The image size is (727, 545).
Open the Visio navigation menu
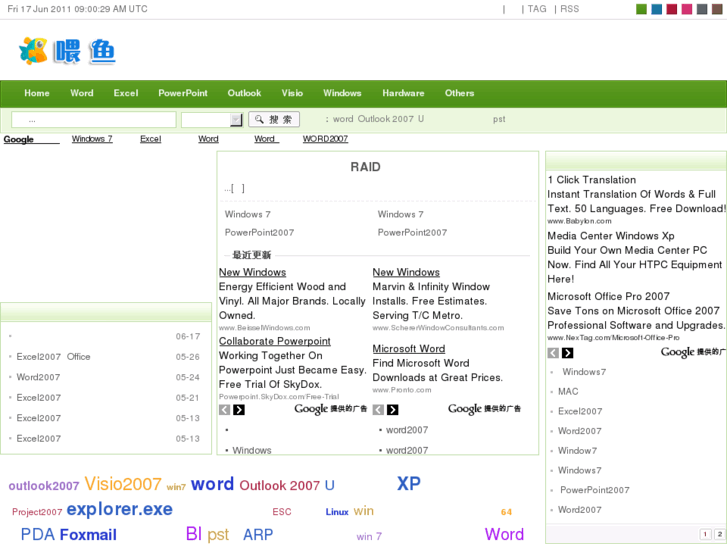[292, 93]
